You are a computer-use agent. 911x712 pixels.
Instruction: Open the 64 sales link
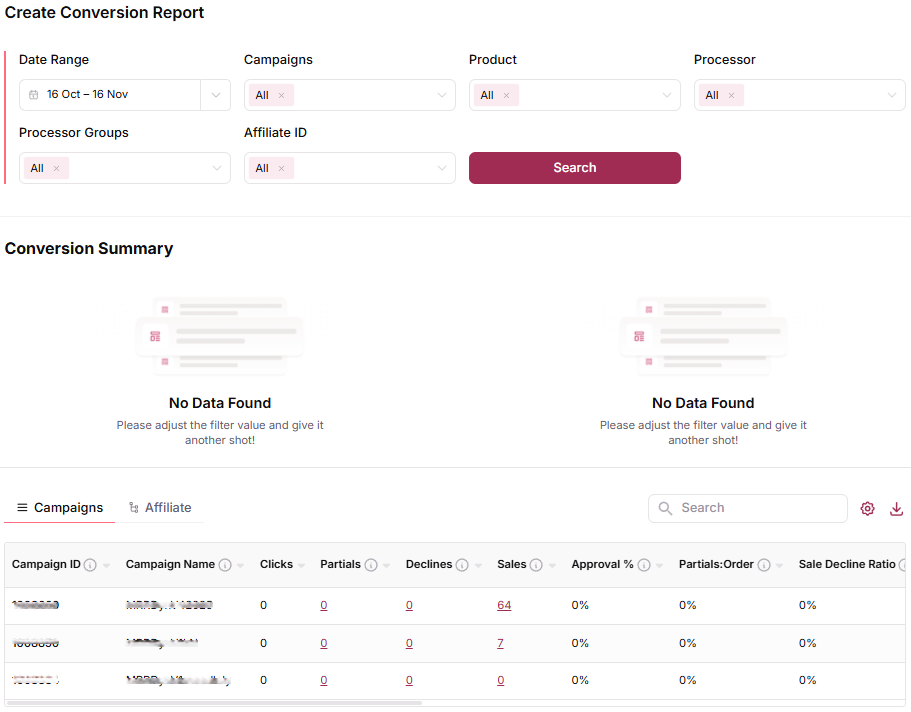tap(504, 606)
